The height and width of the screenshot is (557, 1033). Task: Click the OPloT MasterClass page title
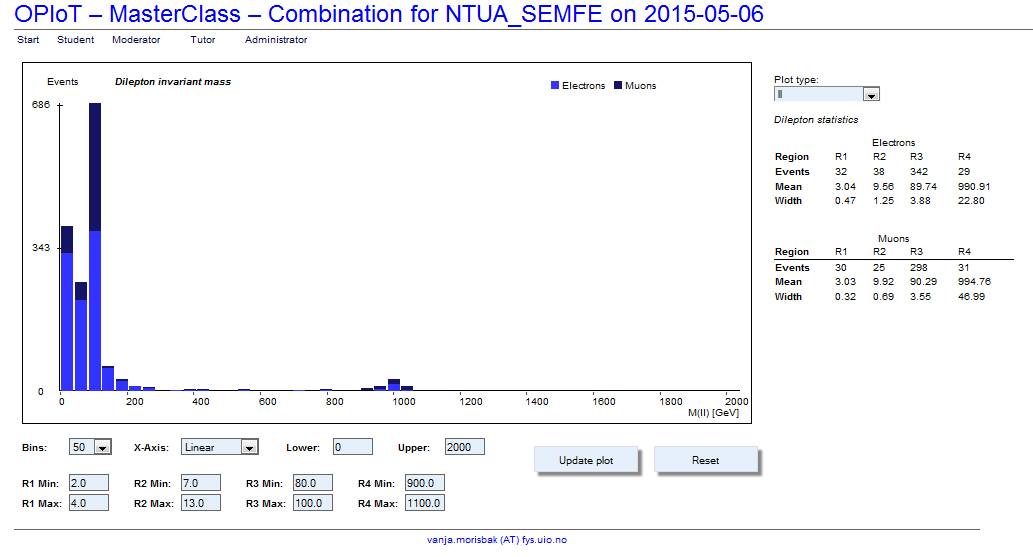(x=389, y=14)
